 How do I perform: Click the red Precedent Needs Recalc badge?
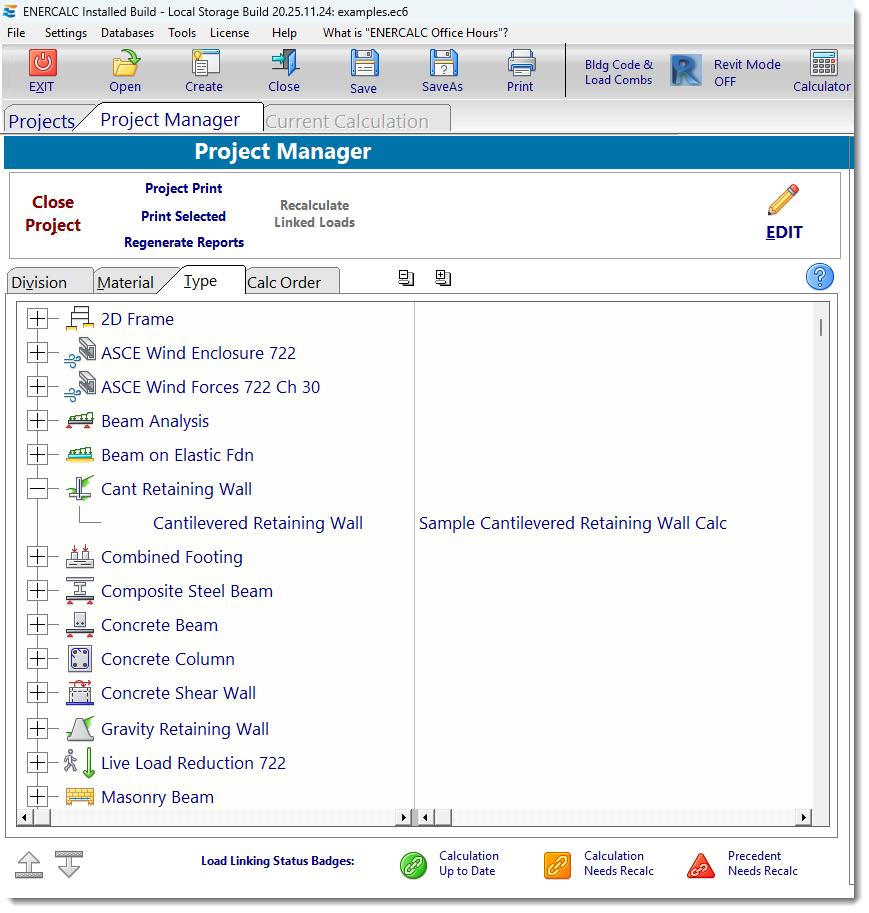pos(701,866)
